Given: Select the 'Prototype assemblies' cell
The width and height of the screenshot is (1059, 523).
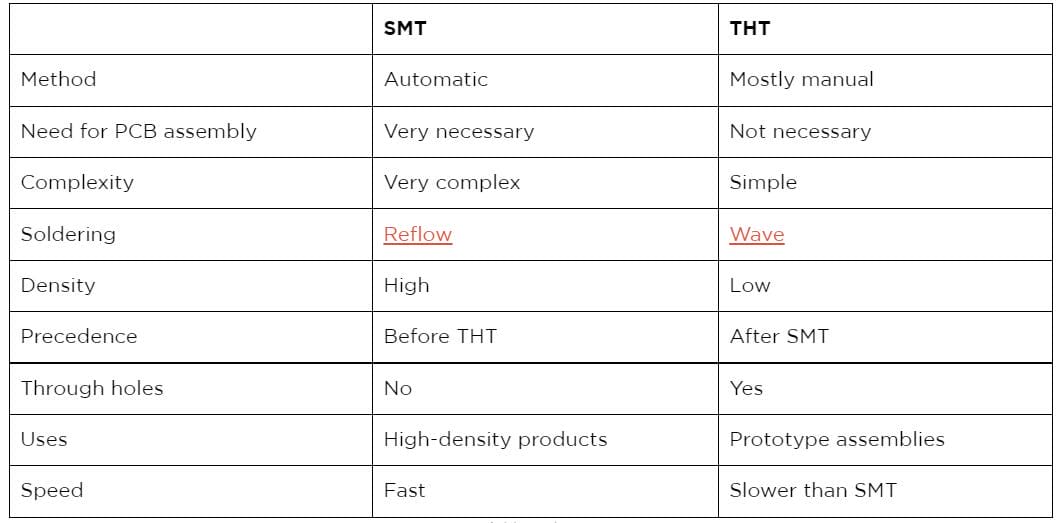Looking at the screenshot, I should tap(837, 439).
